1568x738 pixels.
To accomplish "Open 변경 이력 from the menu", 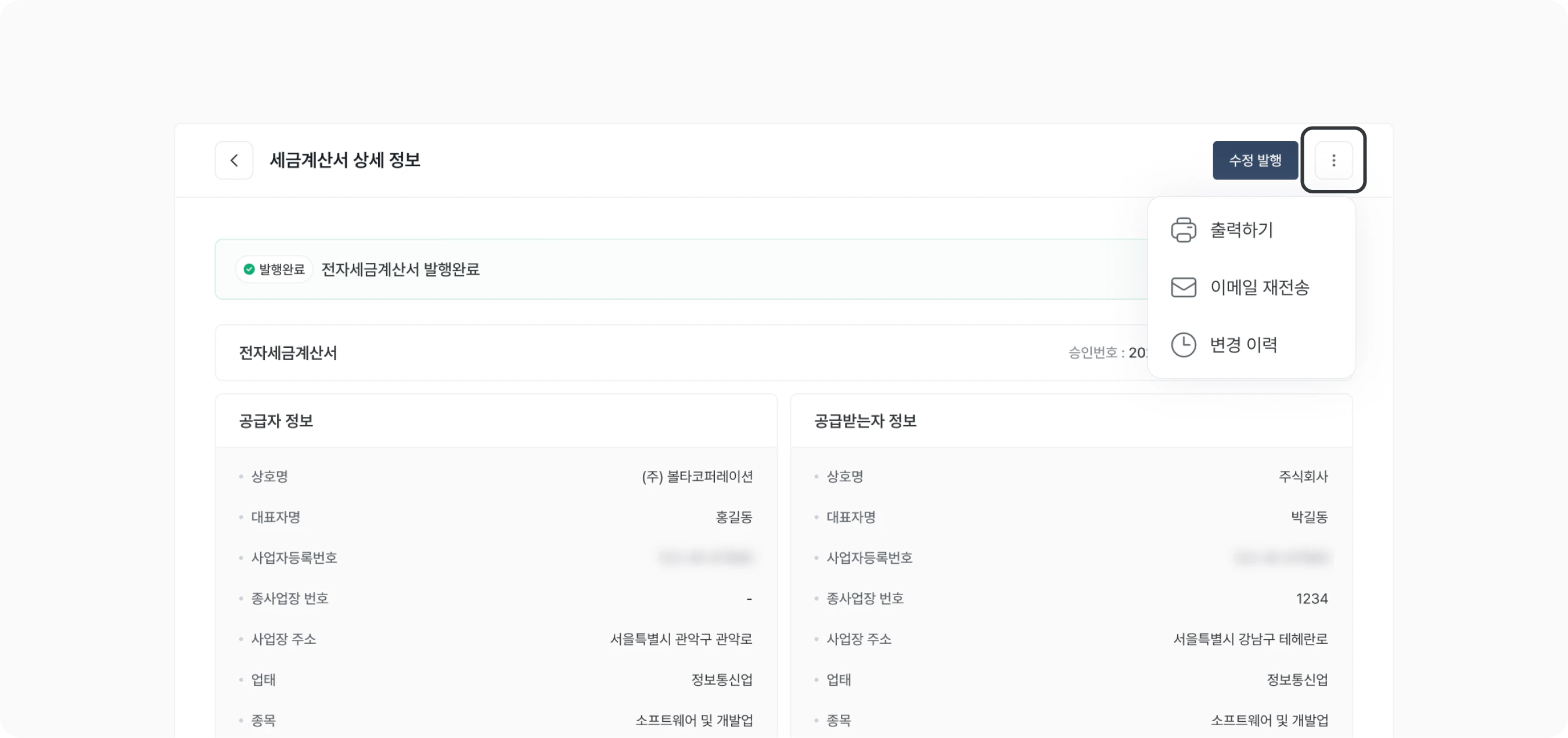I will (x=1251, y=345).
